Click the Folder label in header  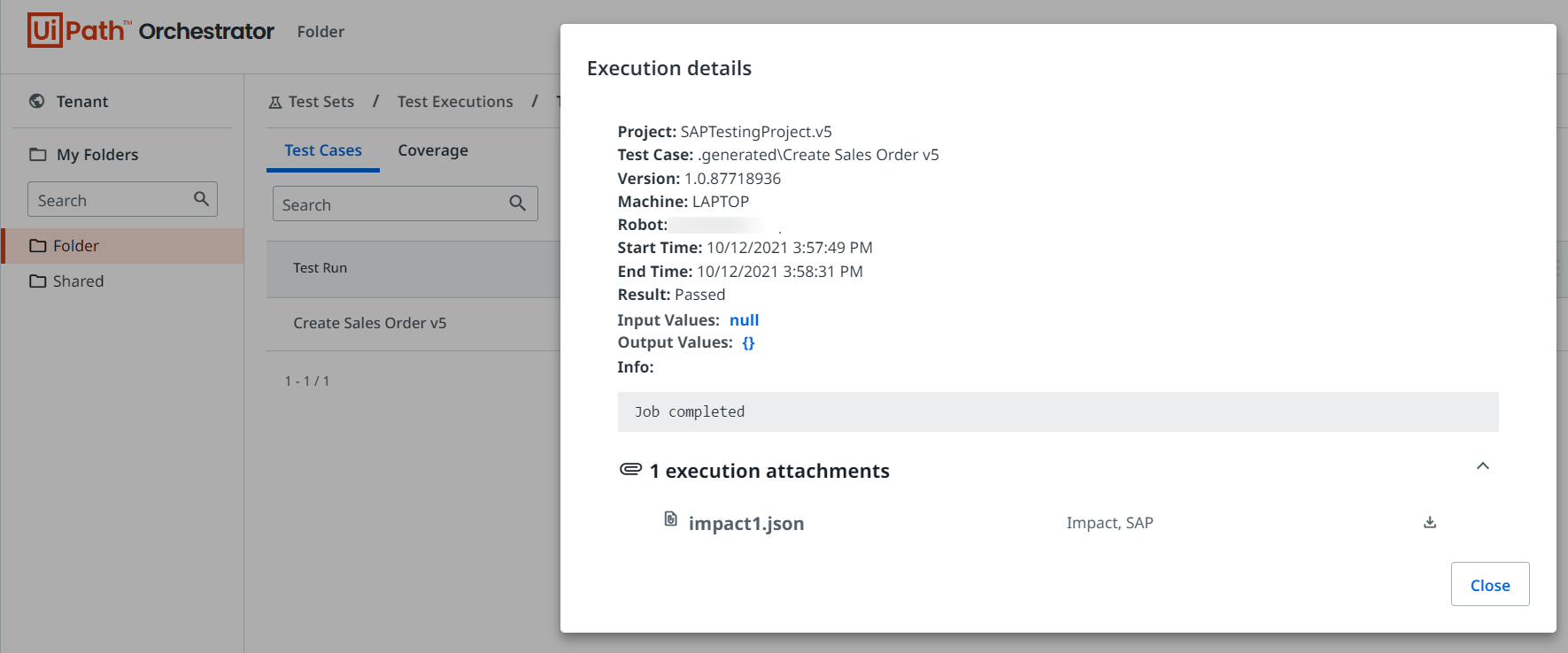point(321,32)
